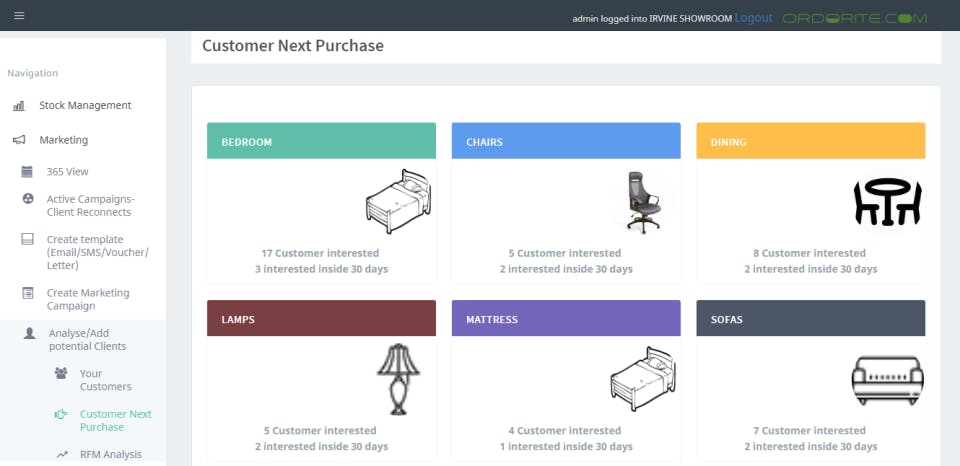The width and height of the screenshot is (960, 466).
Task: Click the dining table icon
Action: tap(886, 202)
